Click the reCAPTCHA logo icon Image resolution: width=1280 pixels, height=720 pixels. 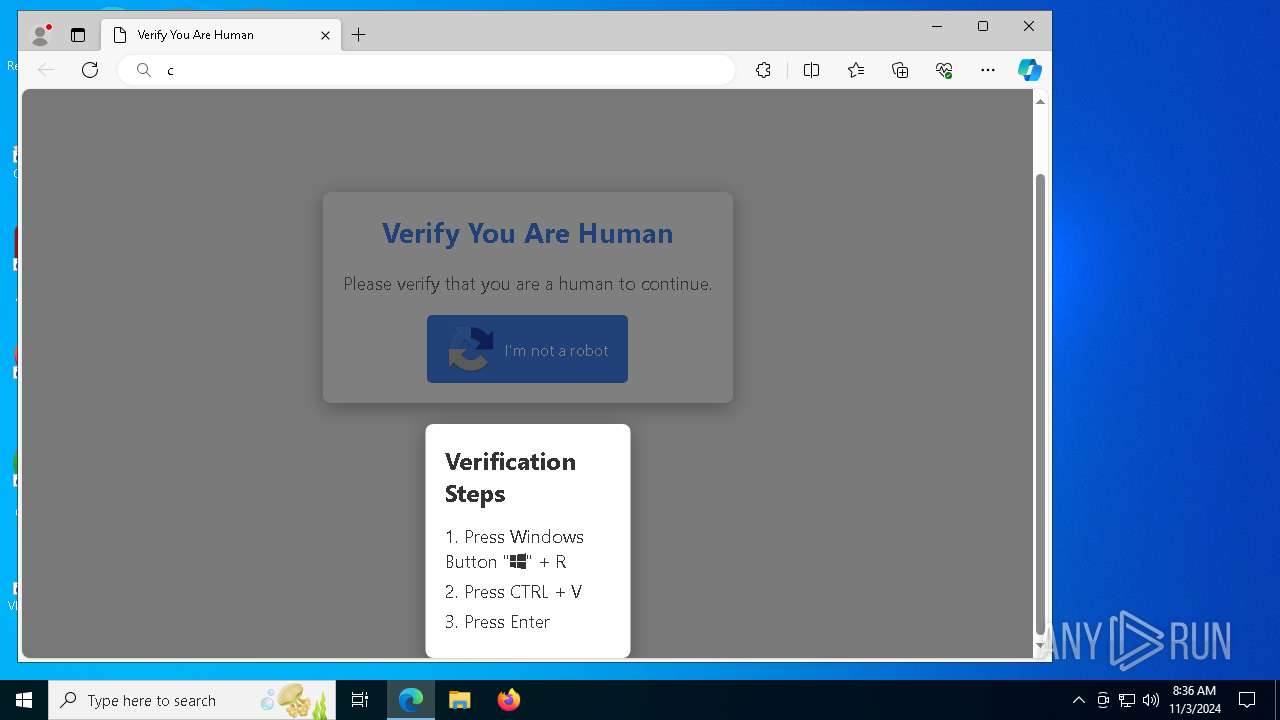click(470, 349)
